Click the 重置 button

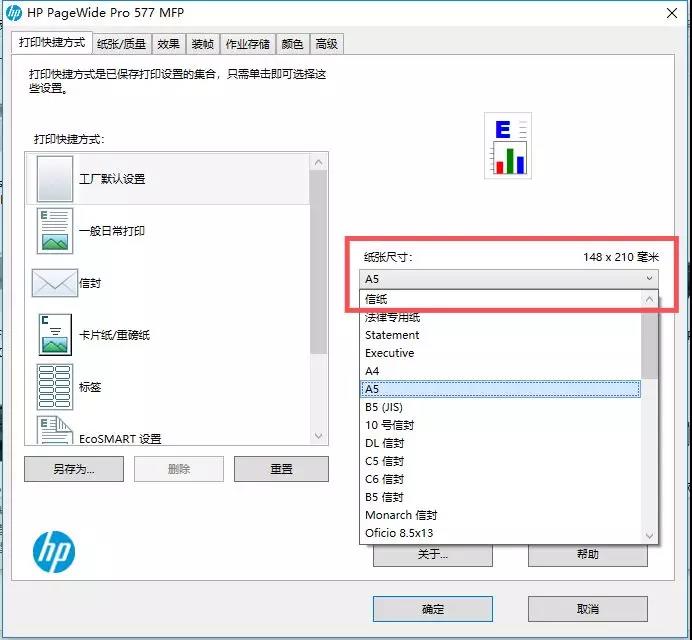pos(282,469)
